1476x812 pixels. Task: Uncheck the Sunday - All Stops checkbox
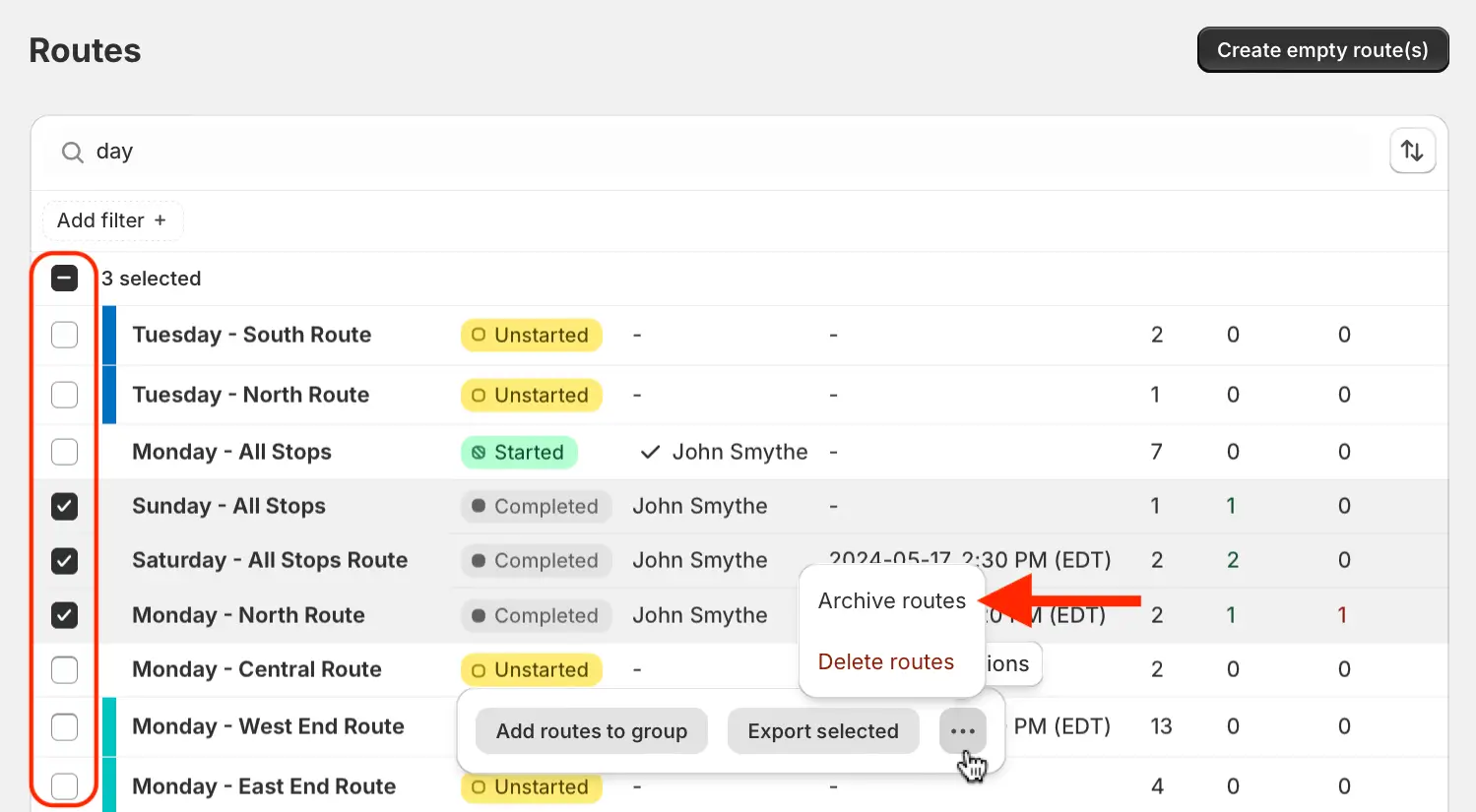click(x=64, y=506)
